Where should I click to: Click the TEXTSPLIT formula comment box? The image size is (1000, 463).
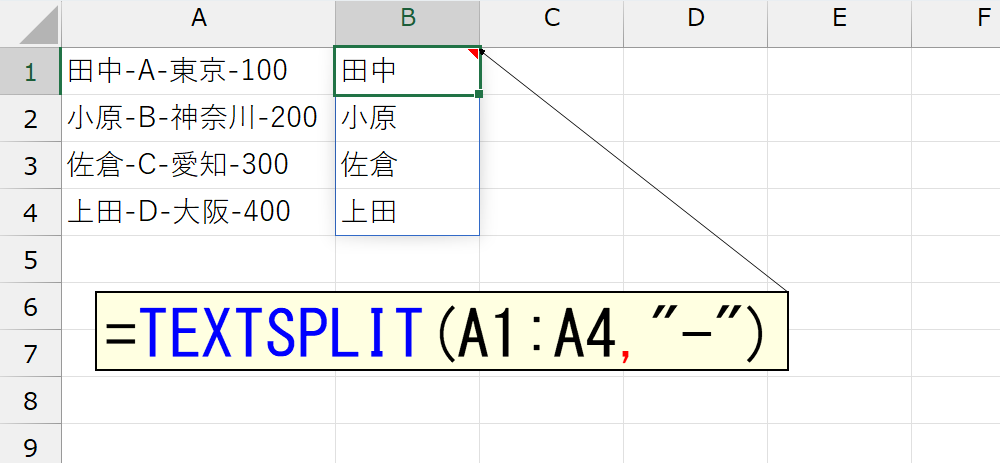click(x=442, y=331)
